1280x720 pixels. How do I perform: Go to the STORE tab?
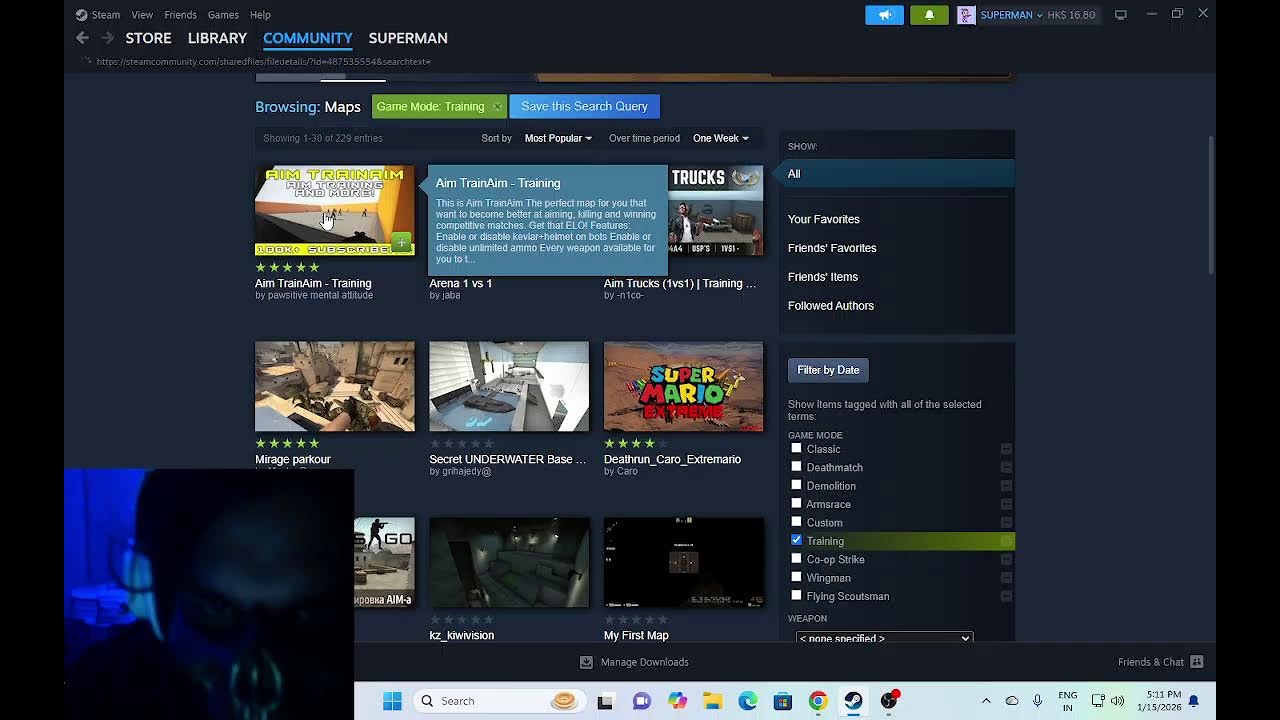tap(148, 38)
